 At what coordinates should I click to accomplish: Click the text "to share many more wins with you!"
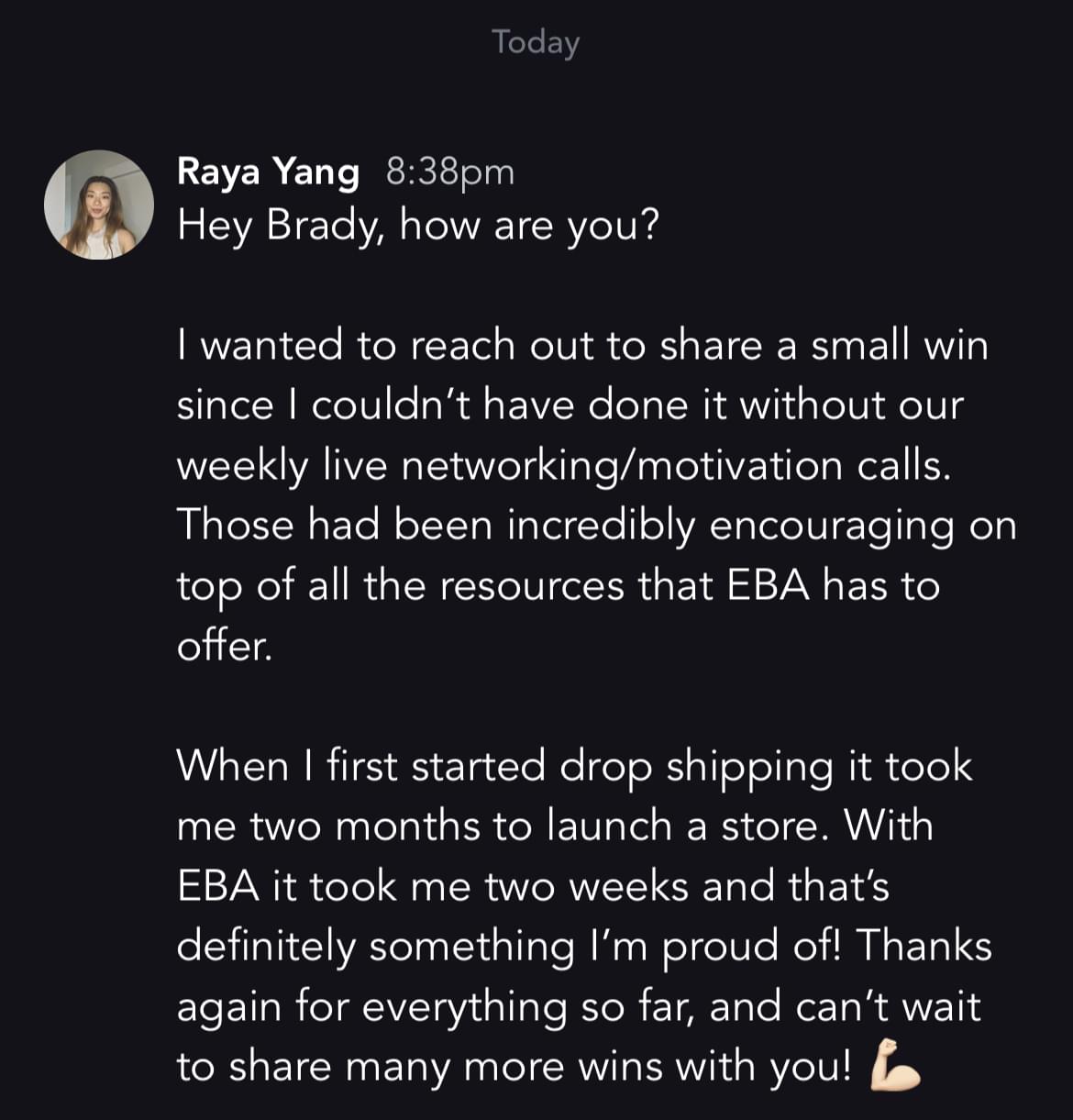tap(514, 1066)
